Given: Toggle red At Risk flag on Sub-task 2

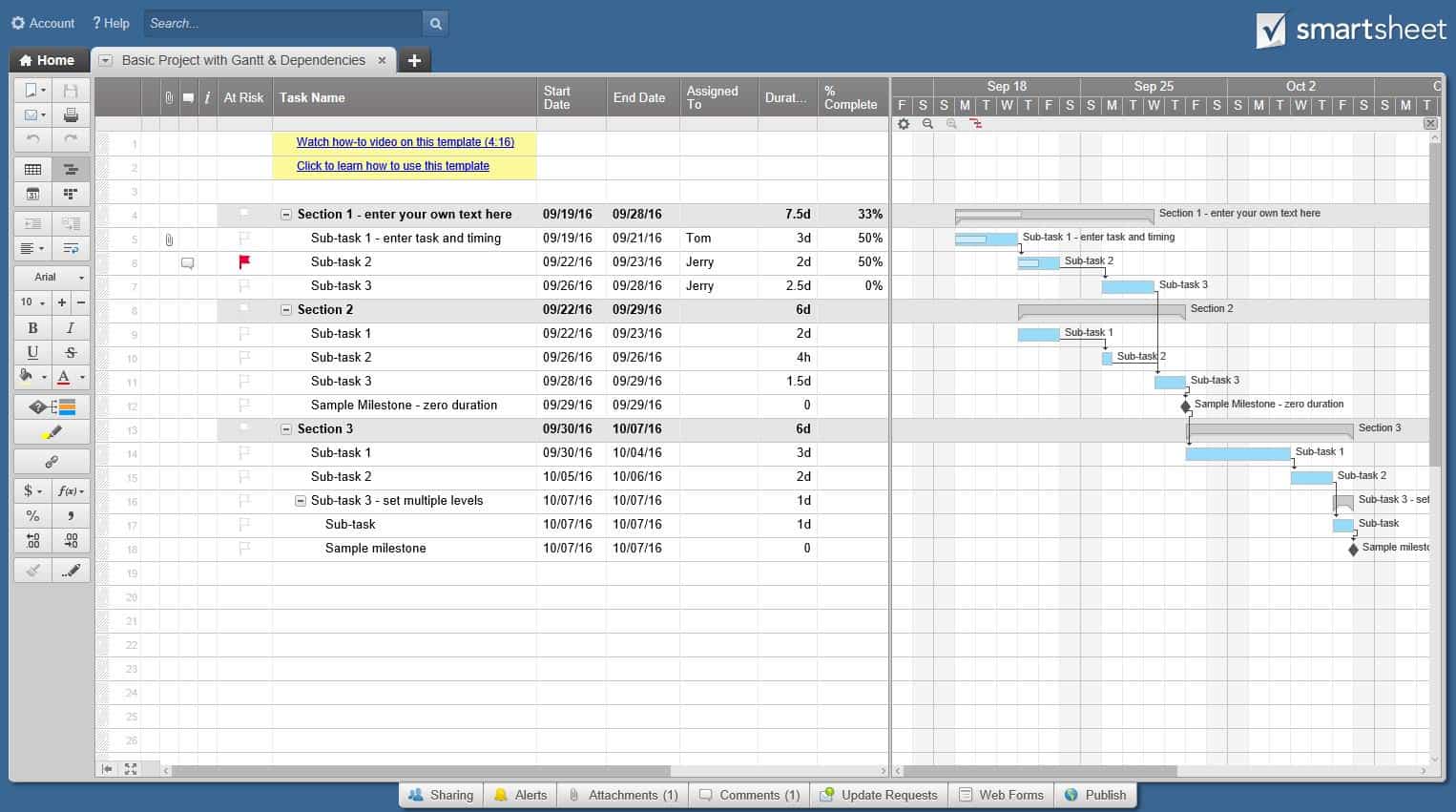Looking at the screenshot, I should coord(244,261).
